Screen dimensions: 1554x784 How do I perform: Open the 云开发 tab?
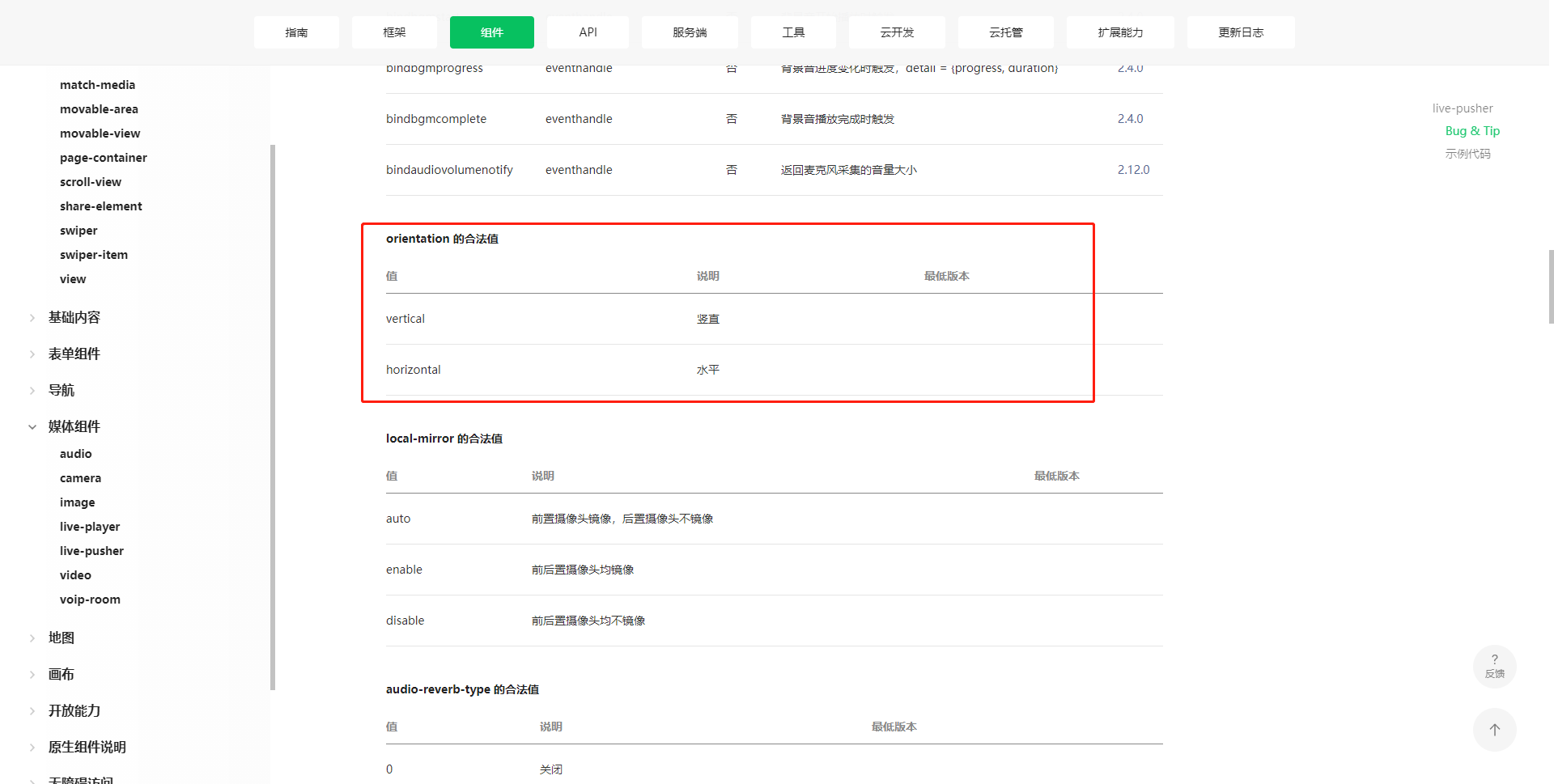click(897, 32)
